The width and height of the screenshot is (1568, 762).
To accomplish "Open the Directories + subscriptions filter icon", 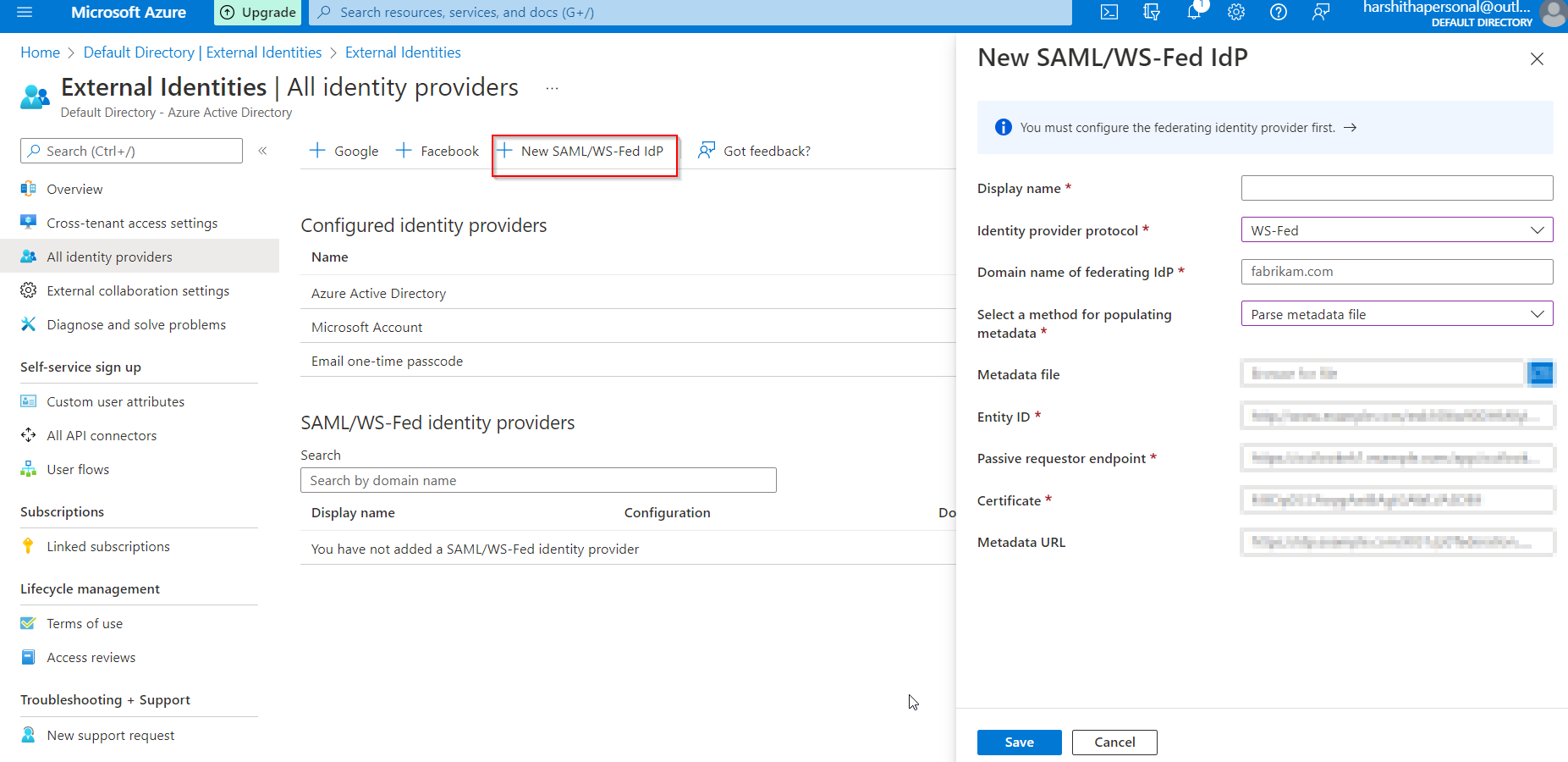I will tap(1152, 13).
